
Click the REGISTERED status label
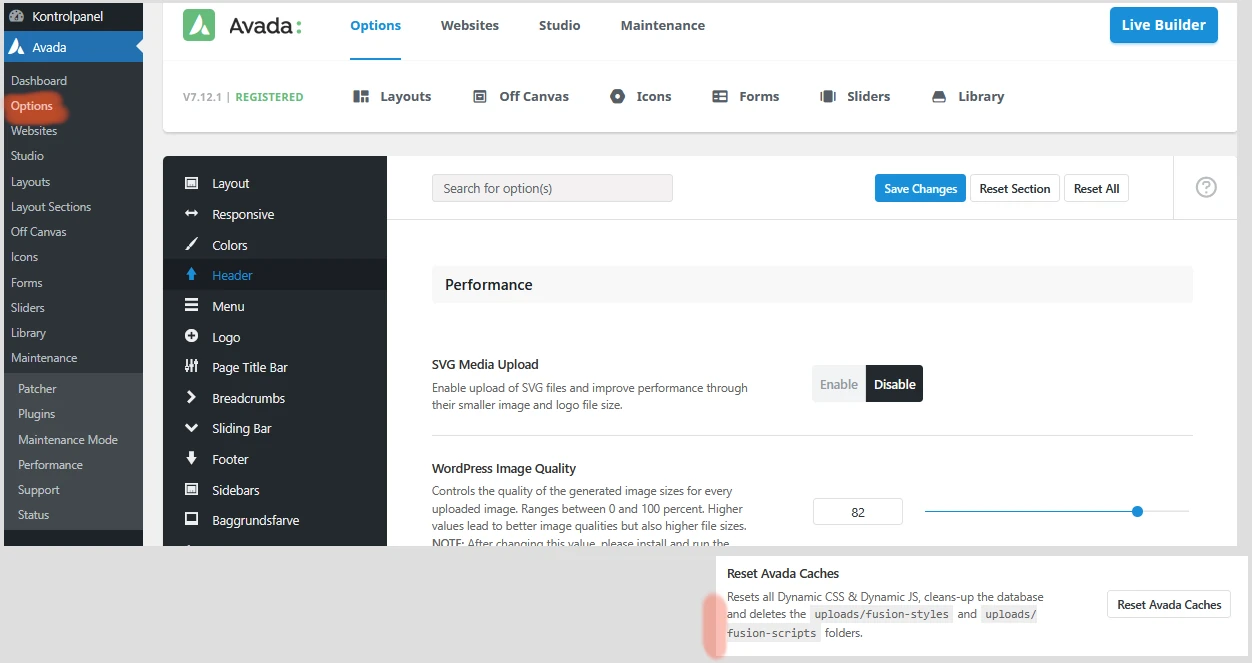click(x=269, y=97)
